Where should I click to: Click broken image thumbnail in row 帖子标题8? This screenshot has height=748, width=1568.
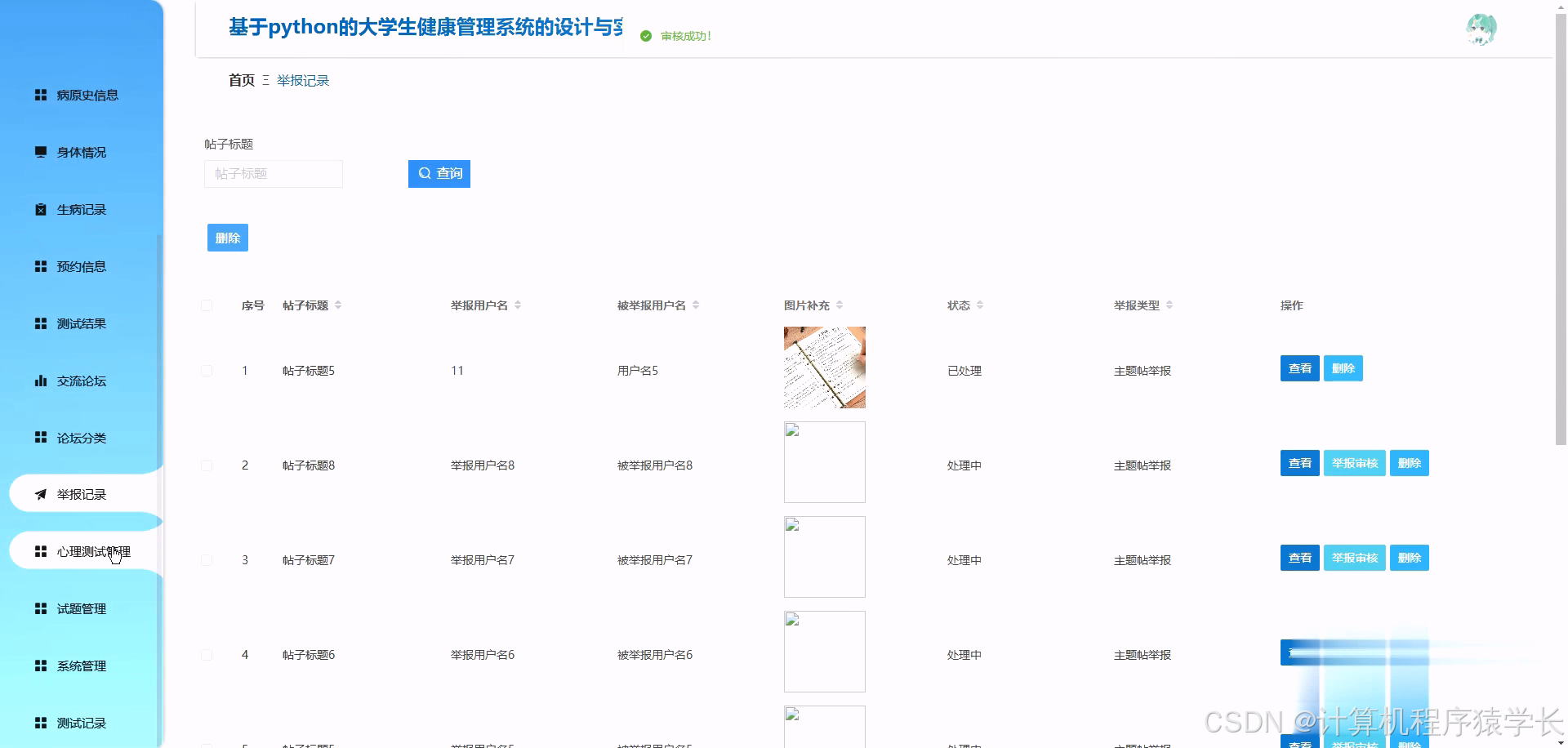825,462
